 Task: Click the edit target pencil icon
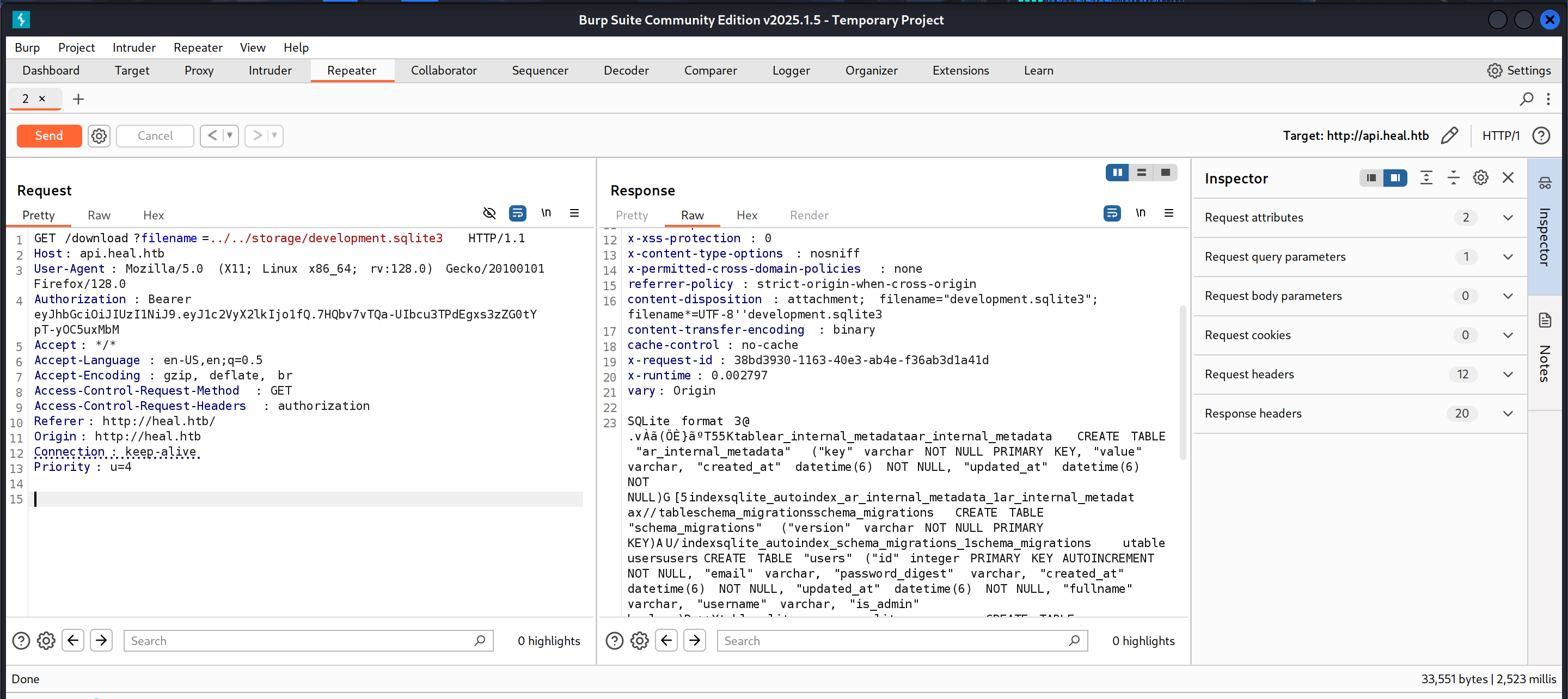point(1449,135)
